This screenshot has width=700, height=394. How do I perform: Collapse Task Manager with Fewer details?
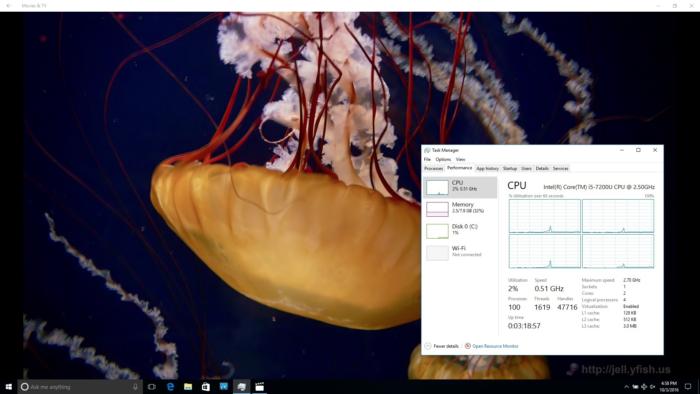[442, 346]
